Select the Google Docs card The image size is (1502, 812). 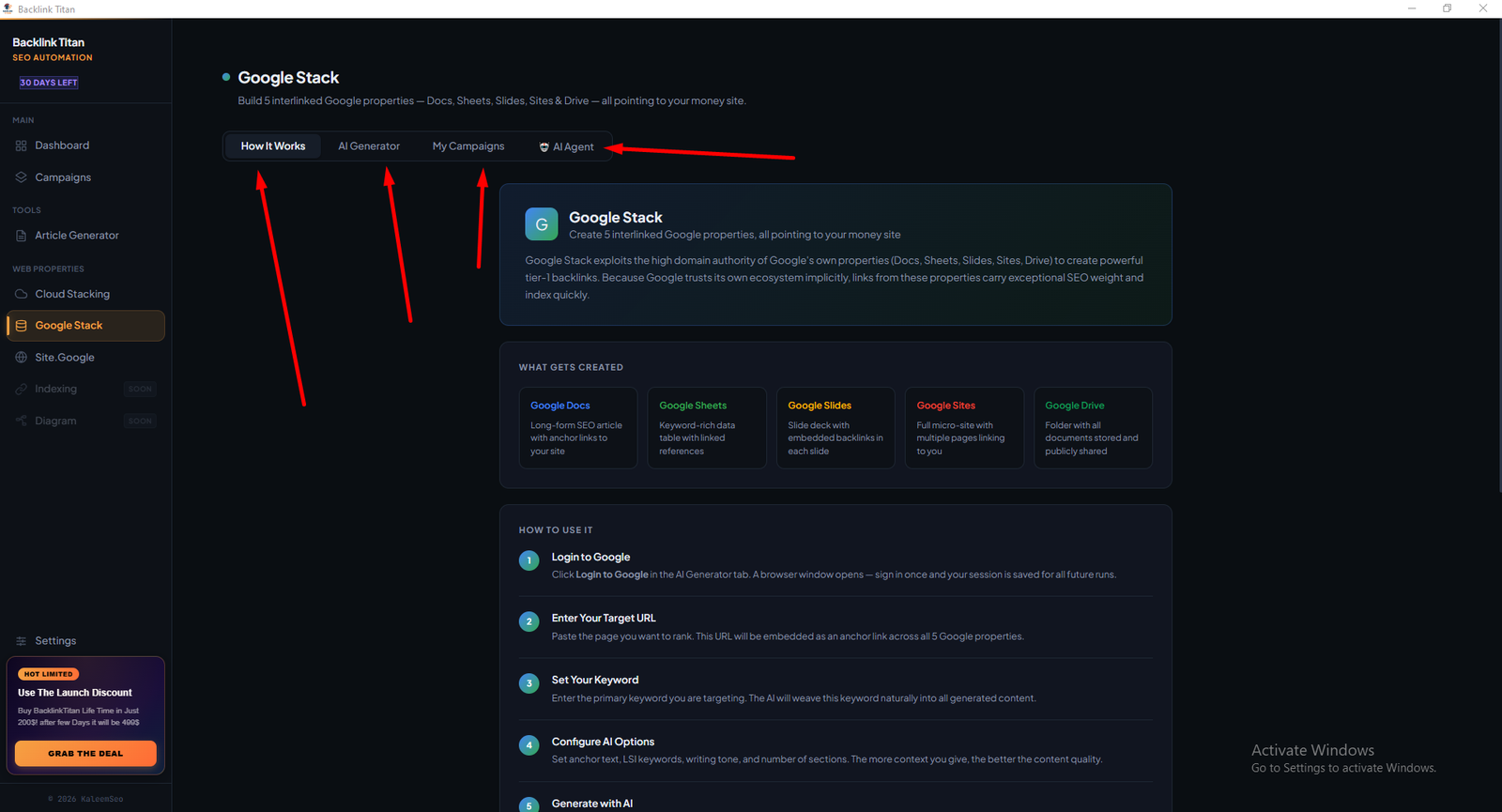[578, 428]
